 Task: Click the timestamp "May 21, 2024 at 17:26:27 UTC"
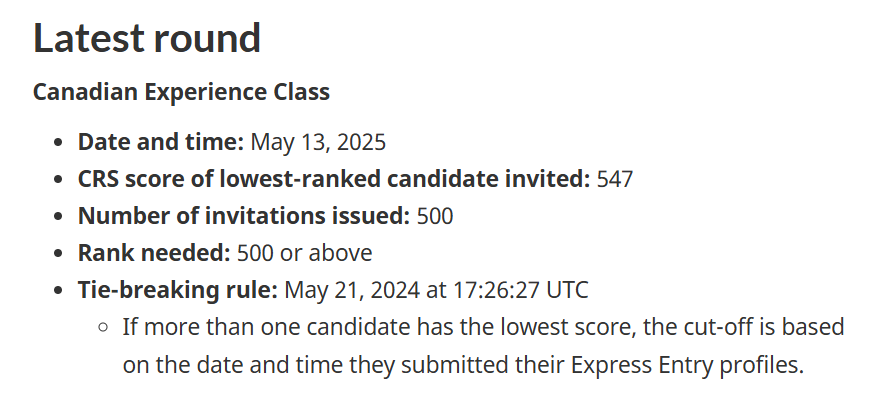click(x=436, y=290)
